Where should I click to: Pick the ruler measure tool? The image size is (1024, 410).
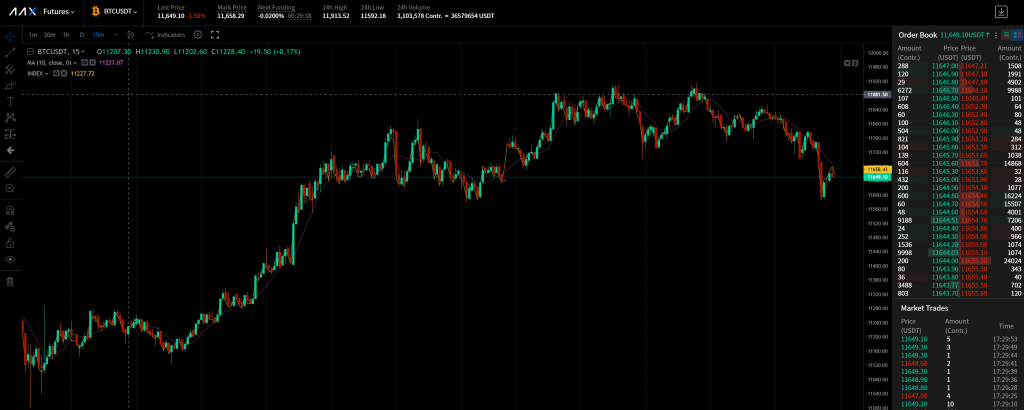coord(10,171)
